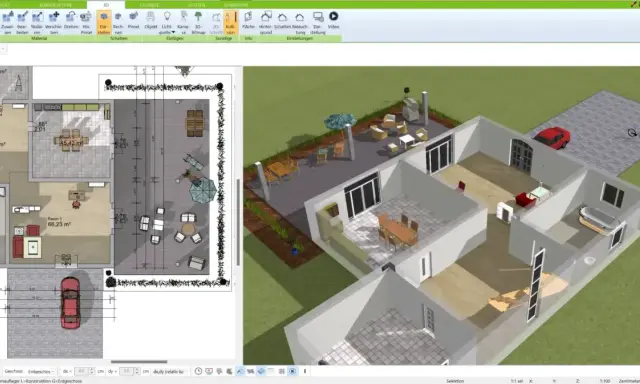Click the 3D-Schnitt icon

(x=216, y=18)
